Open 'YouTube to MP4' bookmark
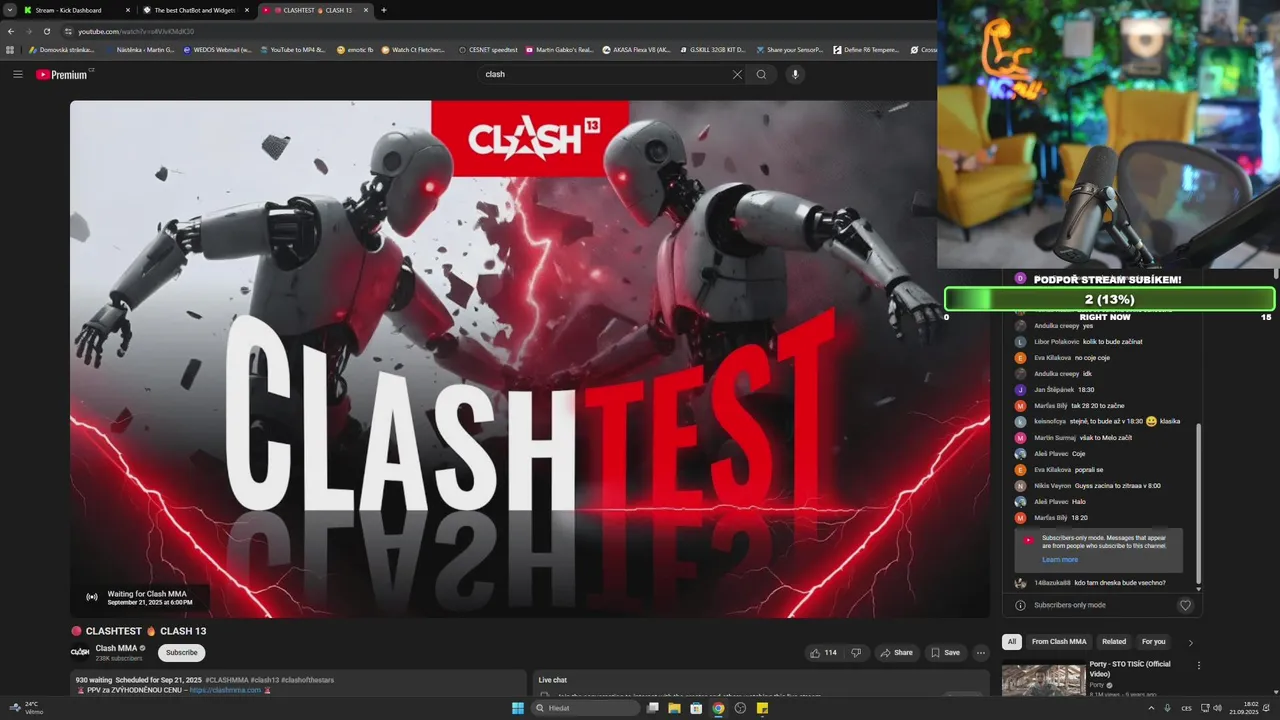1280x720 pixels. click(291, 49)
